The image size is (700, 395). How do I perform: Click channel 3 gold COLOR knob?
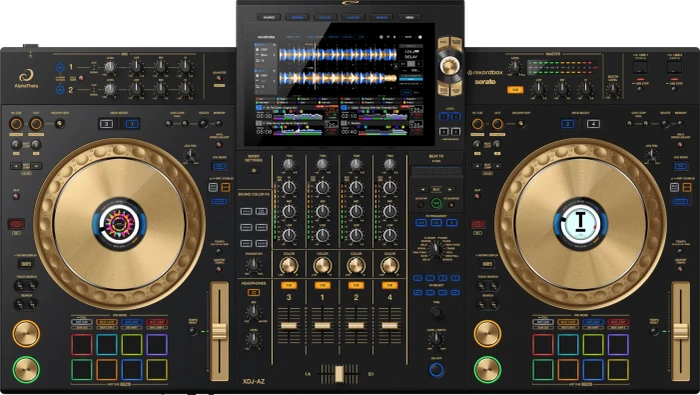pos(289,266)
